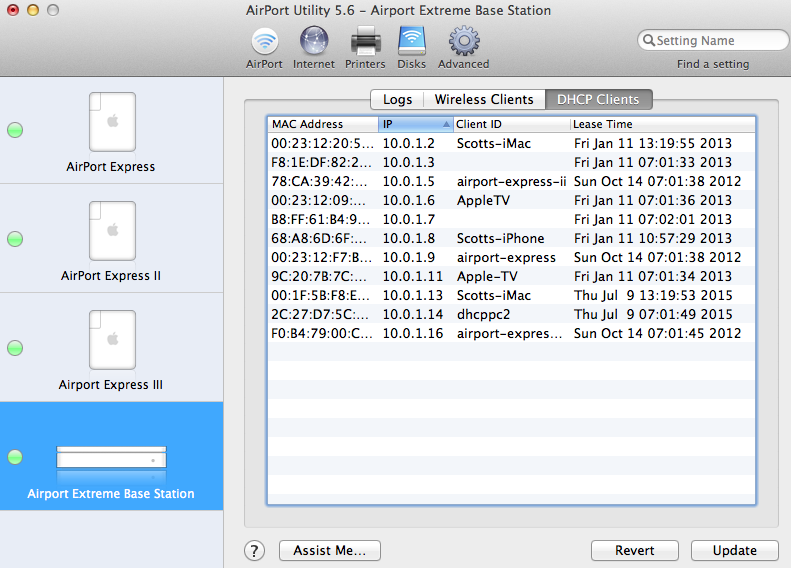Click the AirPort Express II label in sidebar
Image resolution: width=791 pixels, height=568 pixels.
click(111, 276)
